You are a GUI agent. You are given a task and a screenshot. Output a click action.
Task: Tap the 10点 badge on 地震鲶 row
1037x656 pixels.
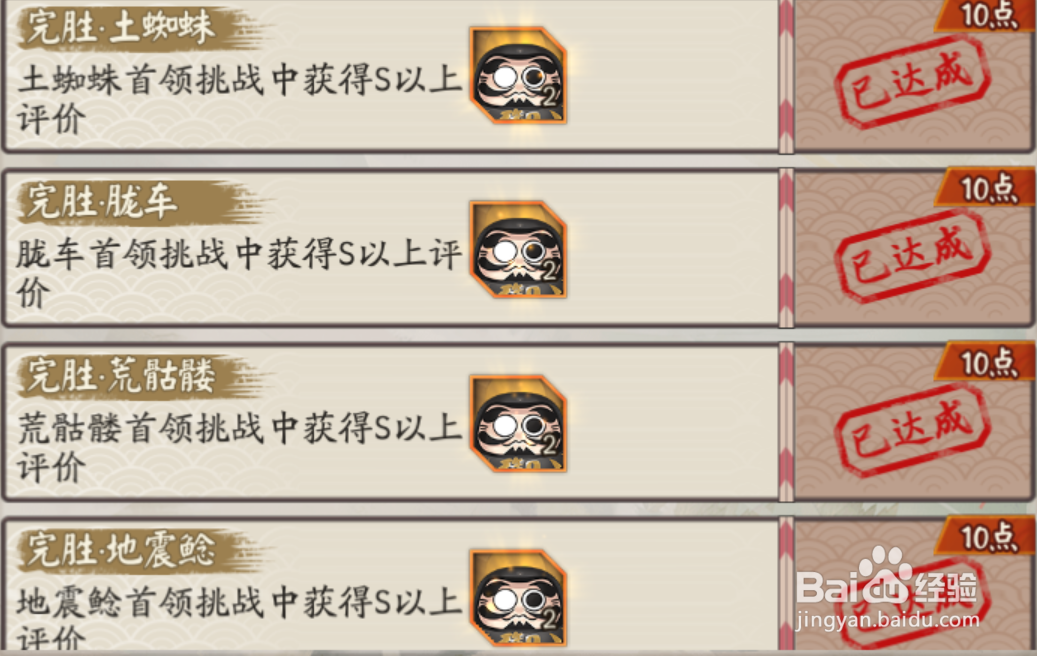point(987,536)
